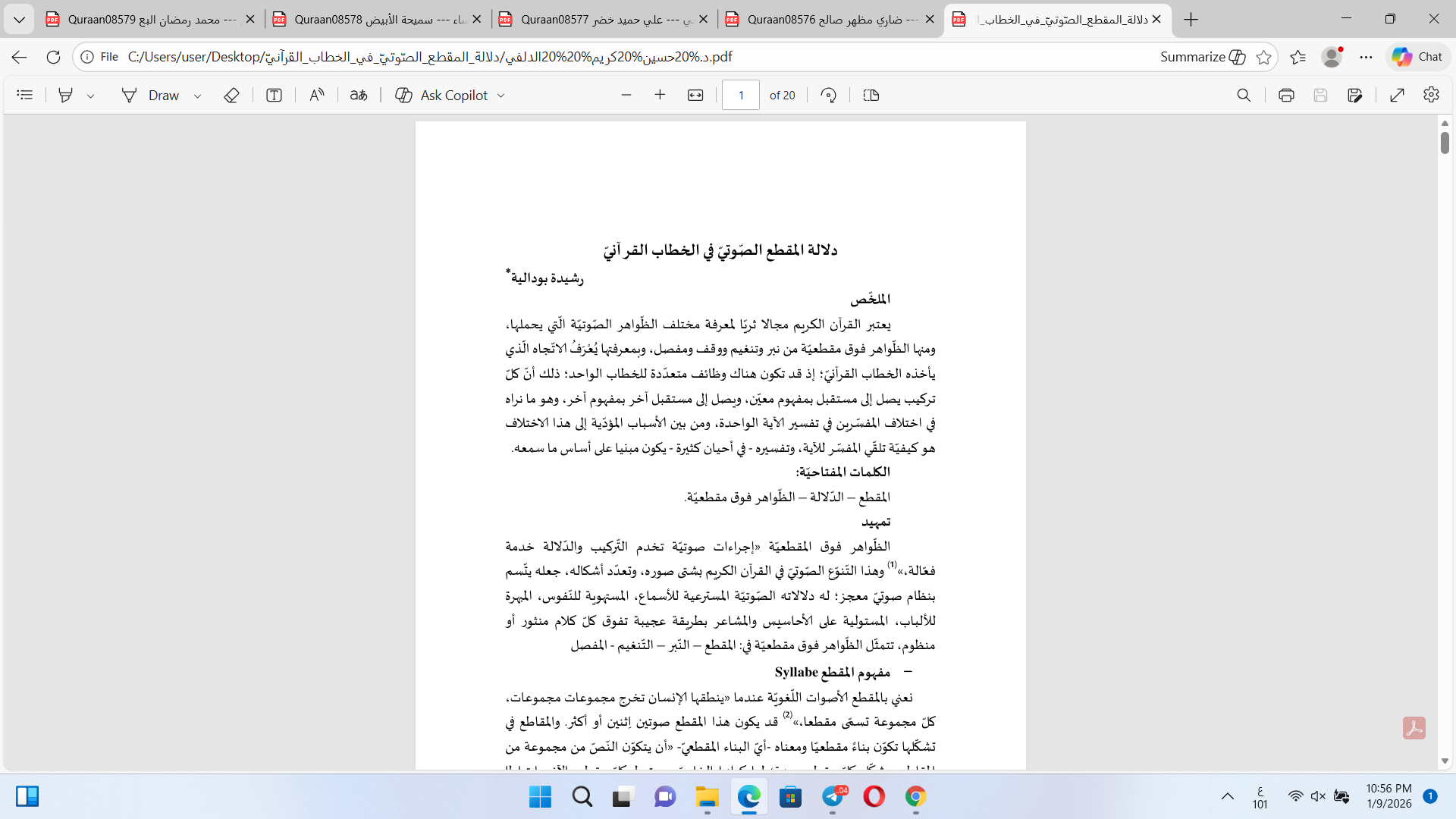Click Ask Copilot in PDF toolbar

(x=442, y=95)
